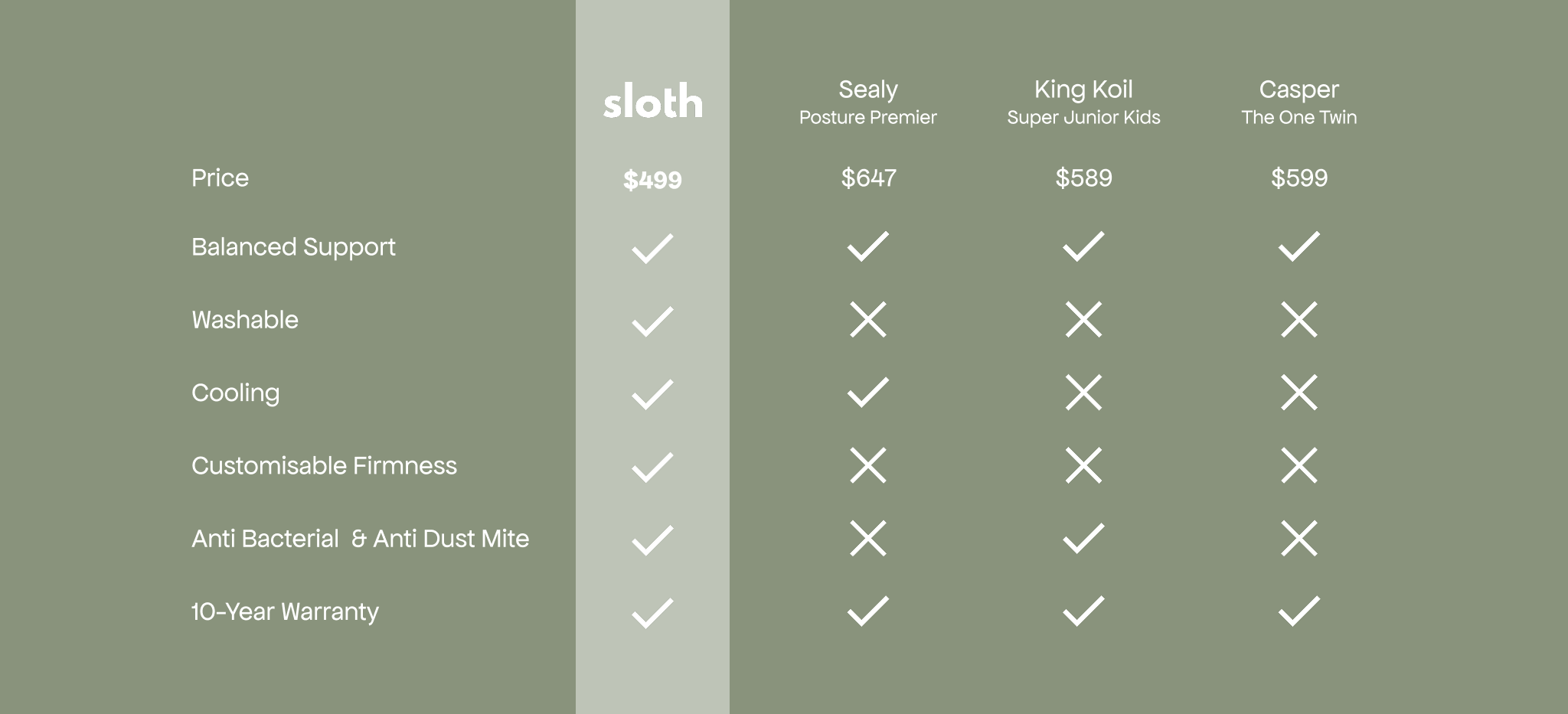The image size is (1568, 714).
Task: Click the 10-Year Warranty row label
Action: tap(285, 611)
